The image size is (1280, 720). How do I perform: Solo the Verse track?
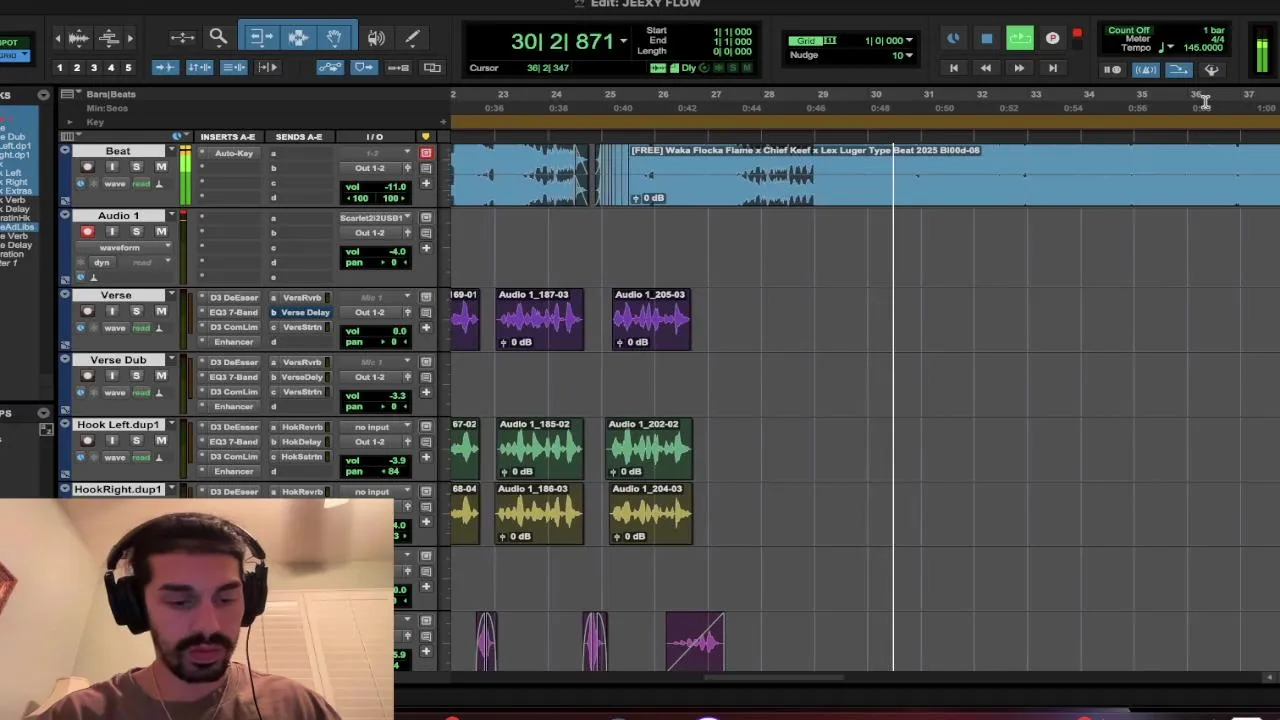coord(136,312)
